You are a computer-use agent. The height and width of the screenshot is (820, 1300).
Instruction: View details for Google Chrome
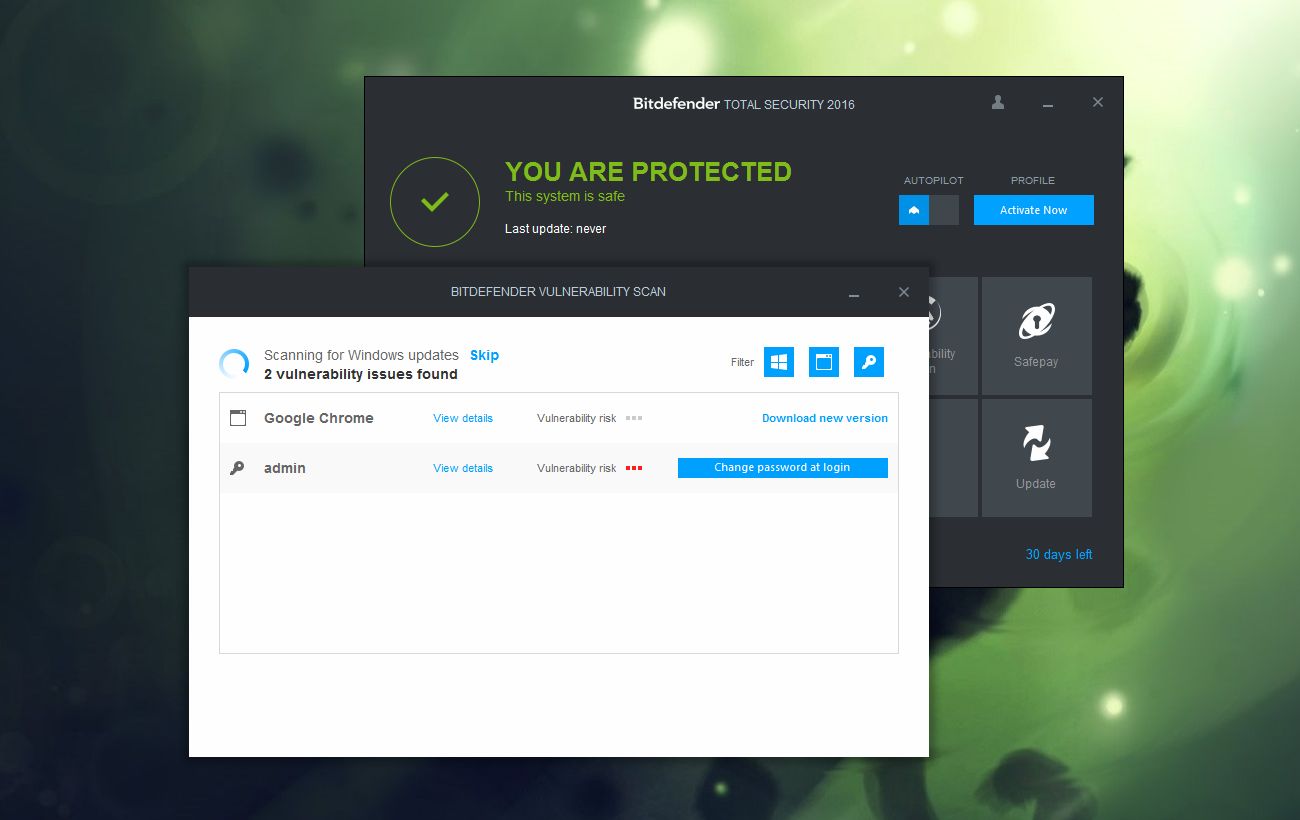click(463, 418)
